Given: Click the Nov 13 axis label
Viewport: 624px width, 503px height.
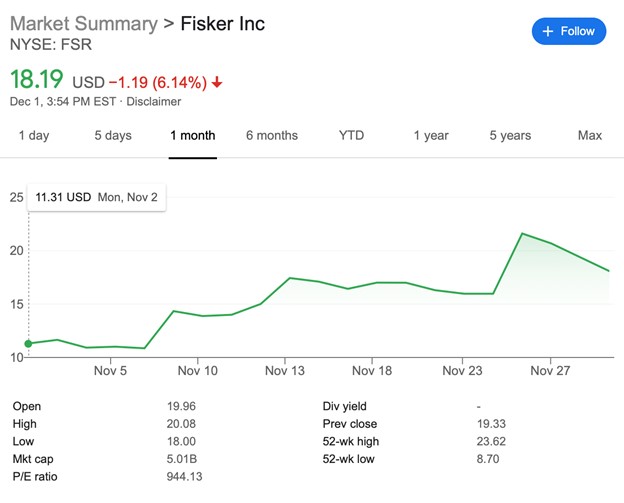Looking at the screenshot, I should [x=284, y=370].
